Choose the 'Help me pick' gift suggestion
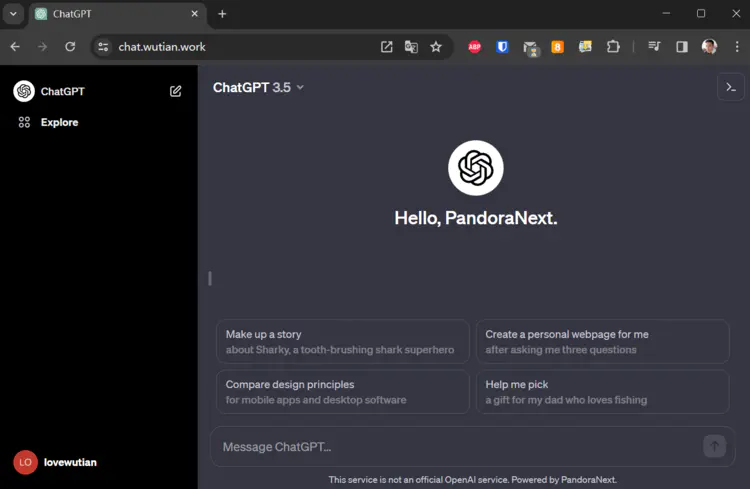 click(603, 392)
